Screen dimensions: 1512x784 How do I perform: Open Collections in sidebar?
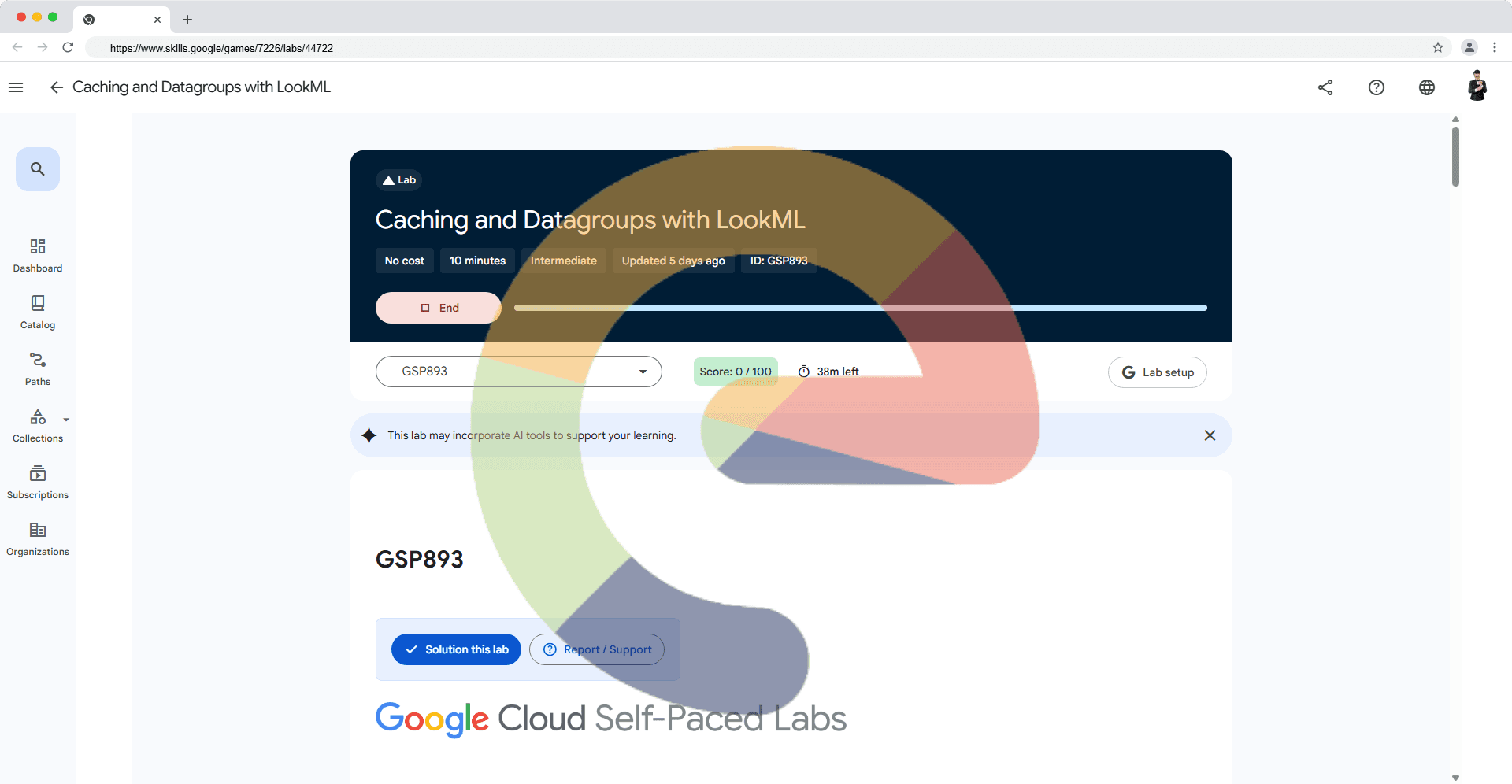coord(38,426)
